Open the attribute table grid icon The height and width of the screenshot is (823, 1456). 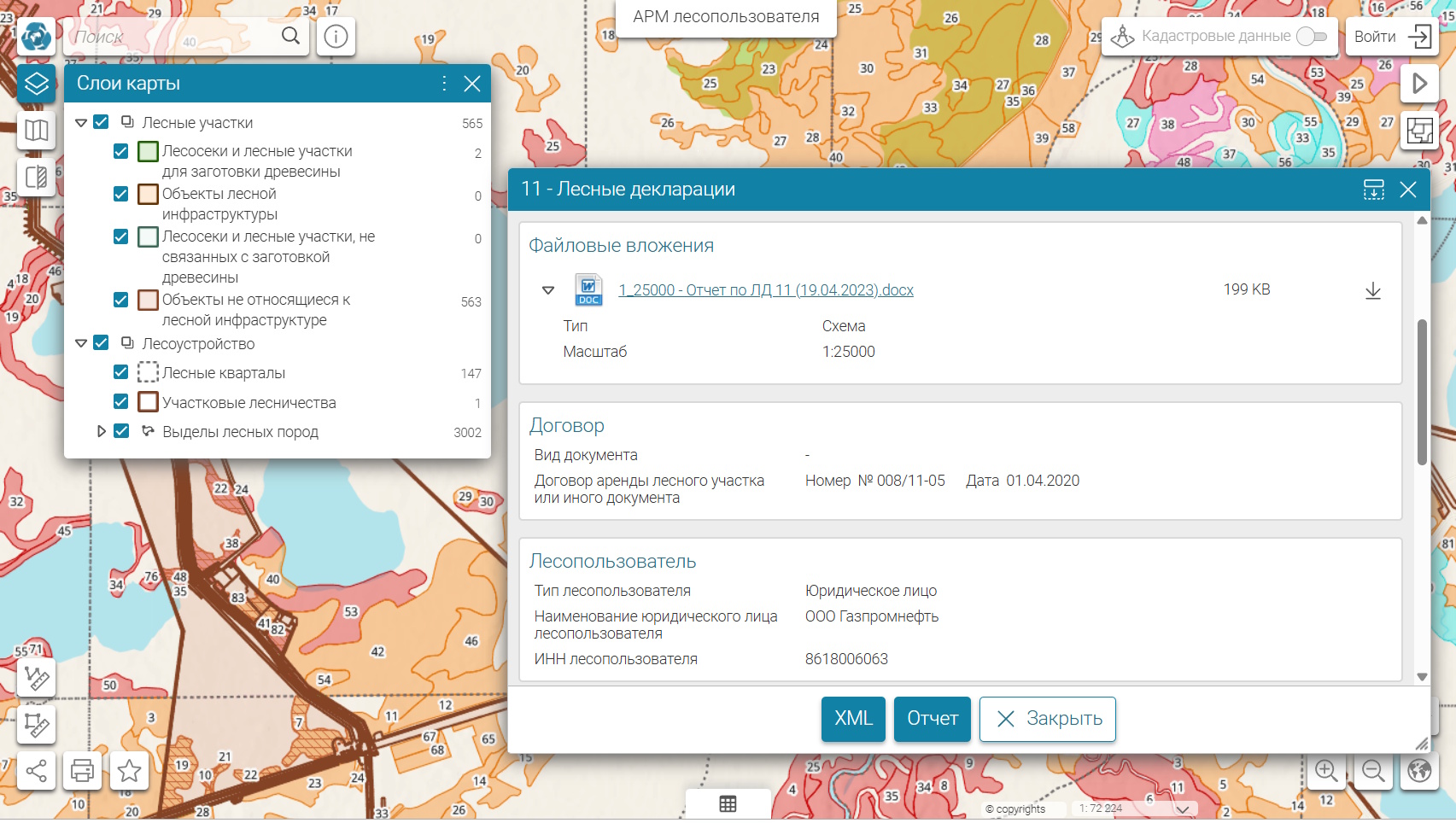pyautogui.click(x=728, y=804)
